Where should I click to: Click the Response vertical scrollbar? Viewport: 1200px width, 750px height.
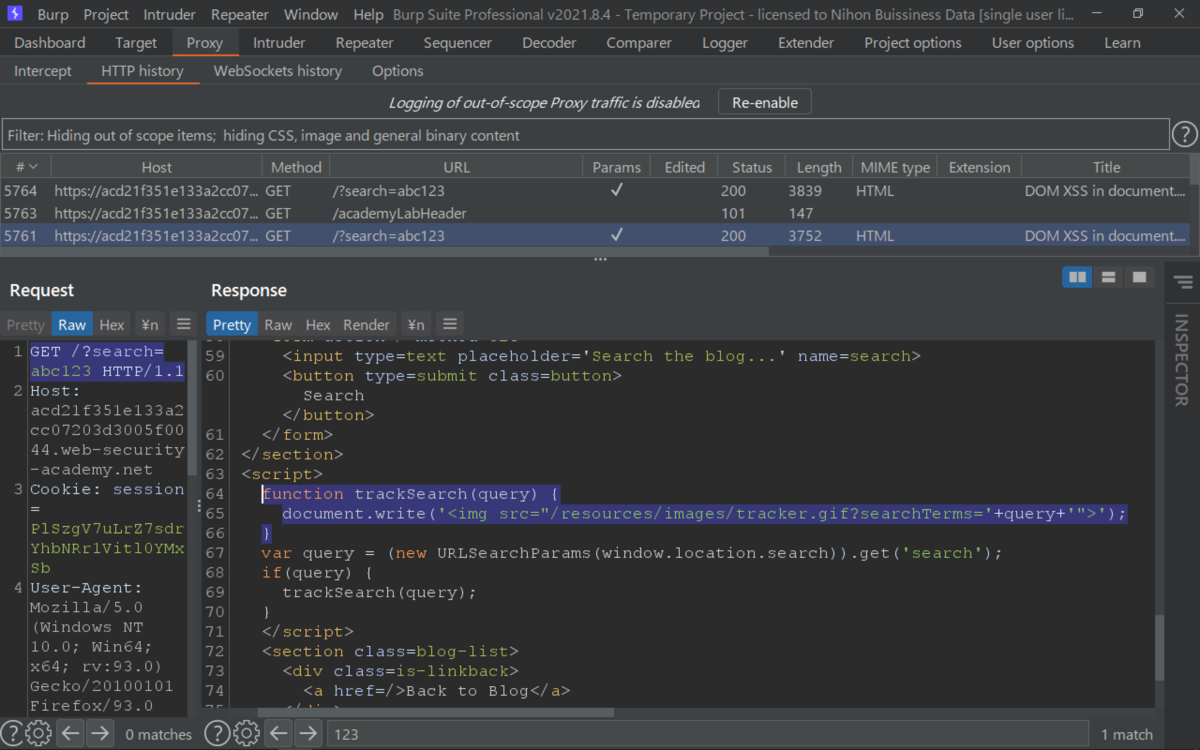(x=1160, y=647)
